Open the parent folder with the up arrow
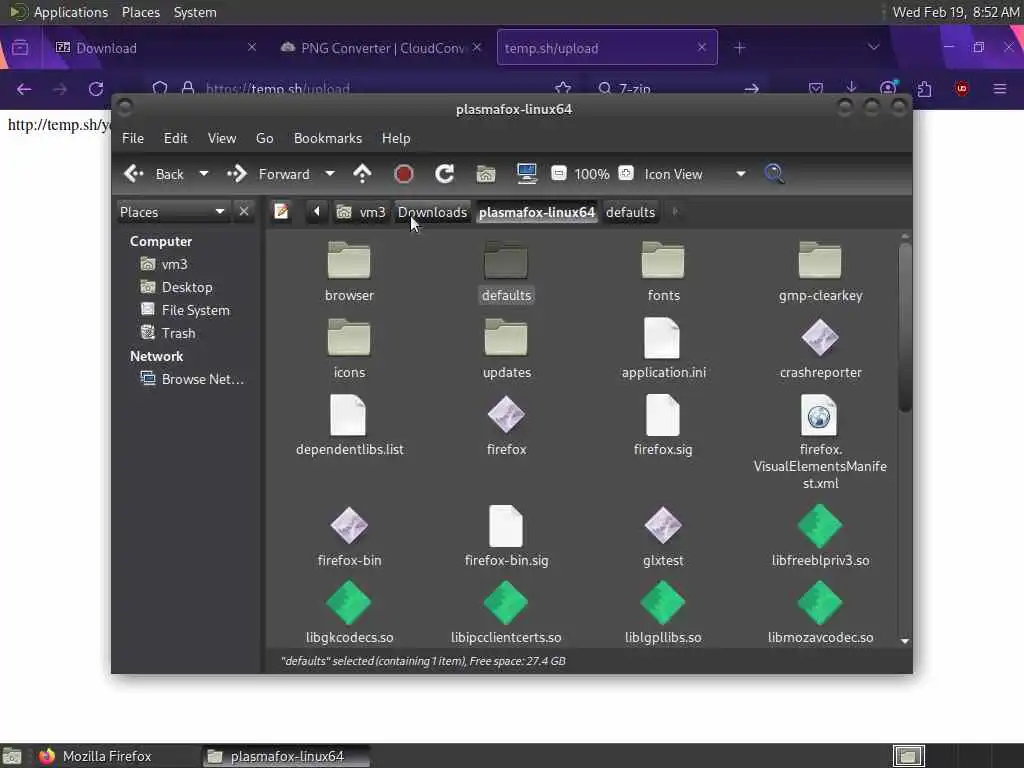1024x768 pixels. coord(362,174)
